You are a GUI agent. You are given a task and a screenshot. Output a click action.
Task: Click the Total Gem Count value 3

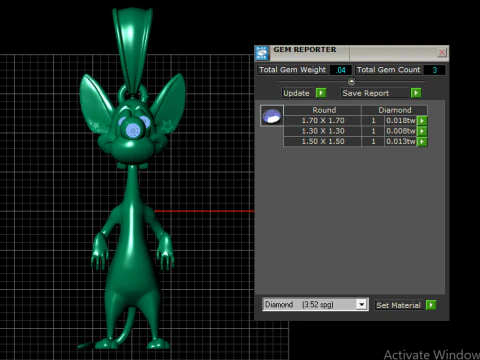coord(434,70)
